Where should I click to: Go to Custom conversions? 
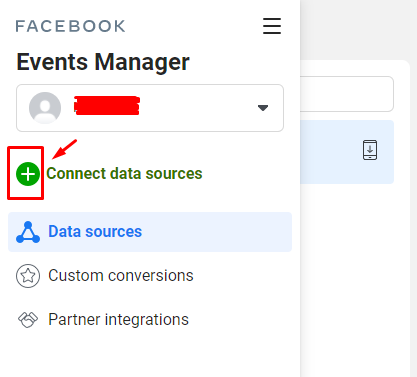[x=121, y=276]
